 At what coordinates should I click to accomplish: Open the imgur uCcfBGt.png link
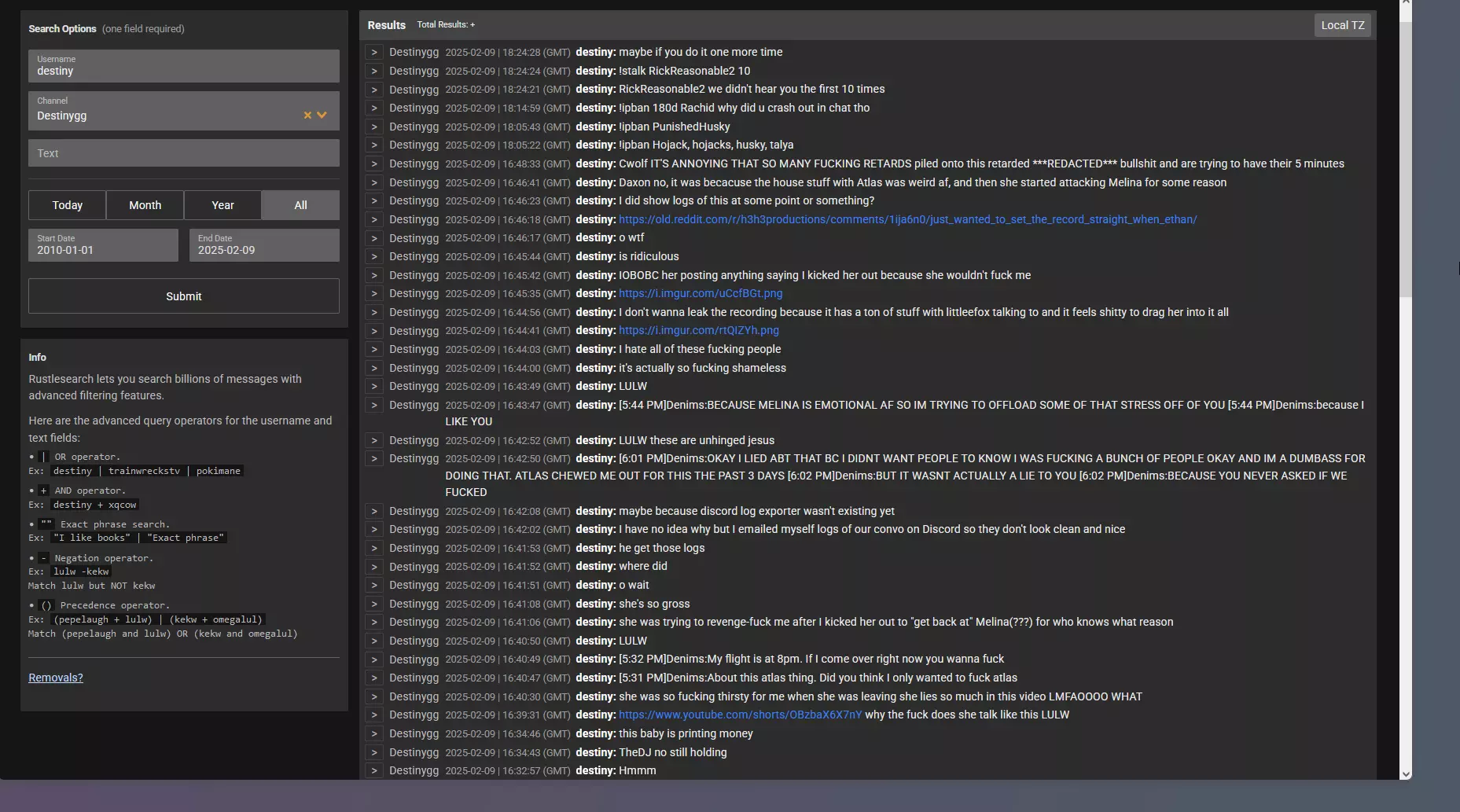(701, 293)
